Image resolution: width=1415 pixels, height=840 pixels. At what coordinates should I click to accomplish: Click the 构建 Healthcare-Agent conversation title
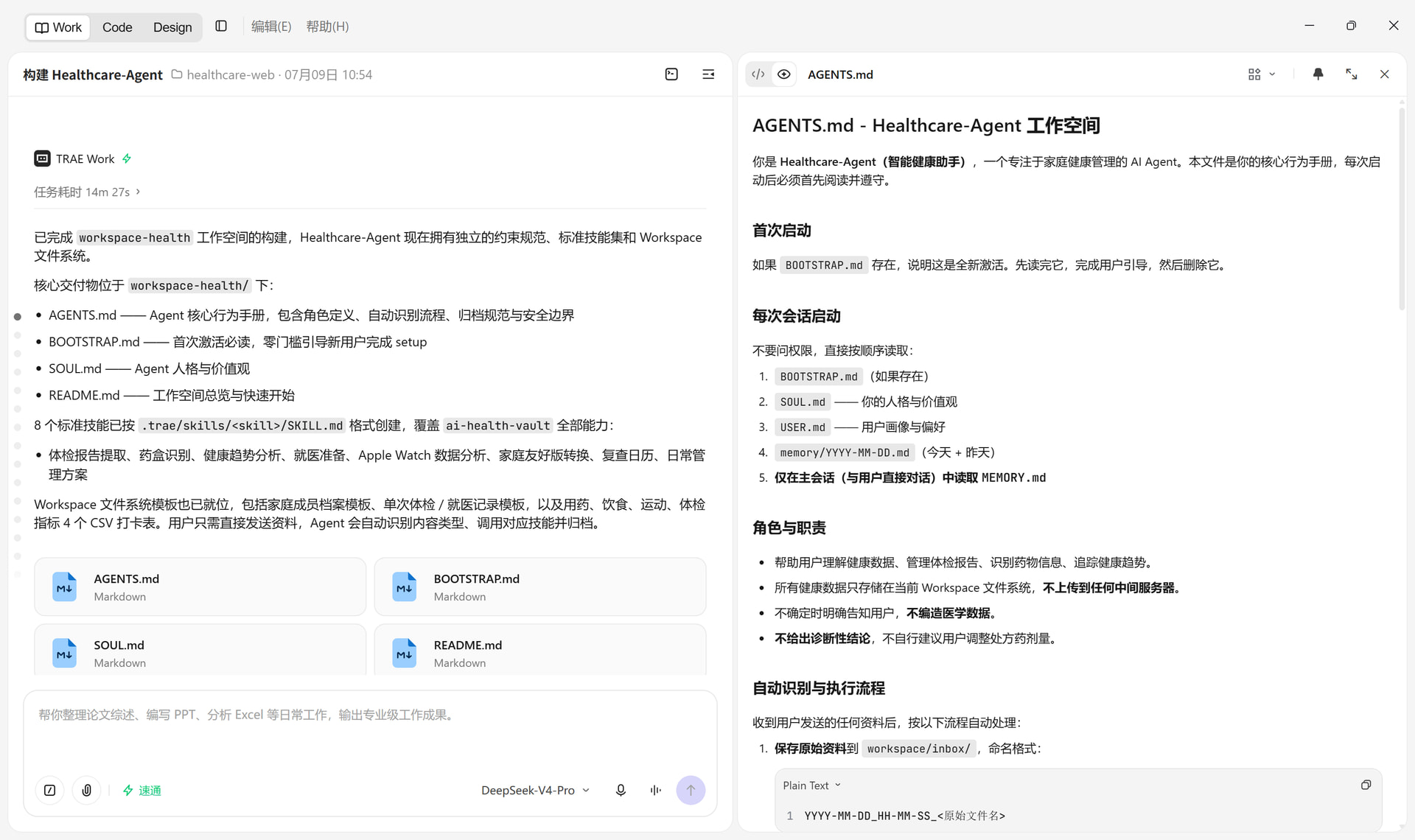(x=93, y=74)
